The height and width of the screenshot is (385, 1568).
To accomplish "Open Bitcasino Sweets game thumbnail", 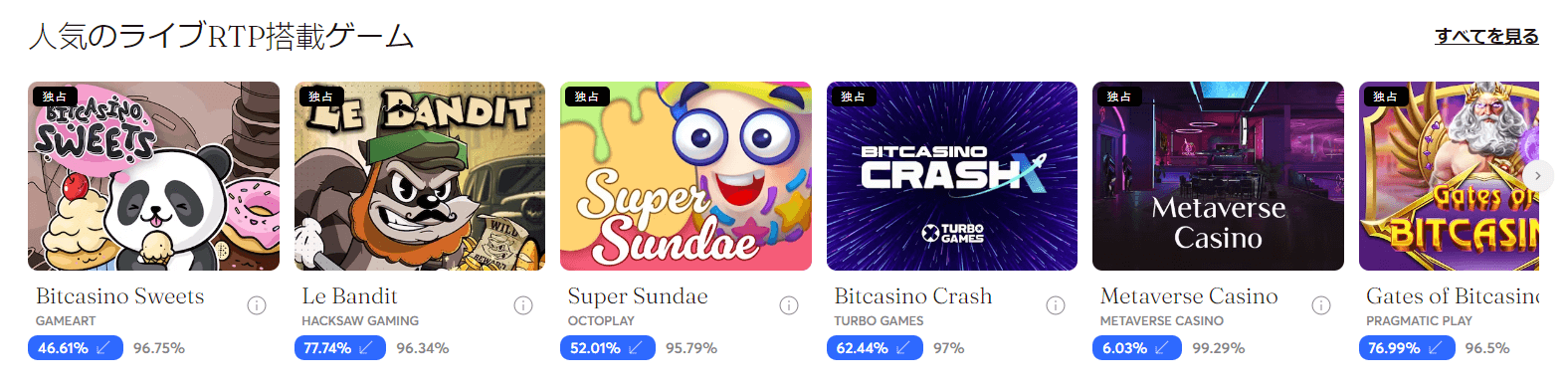I will (x=153, y=176).
